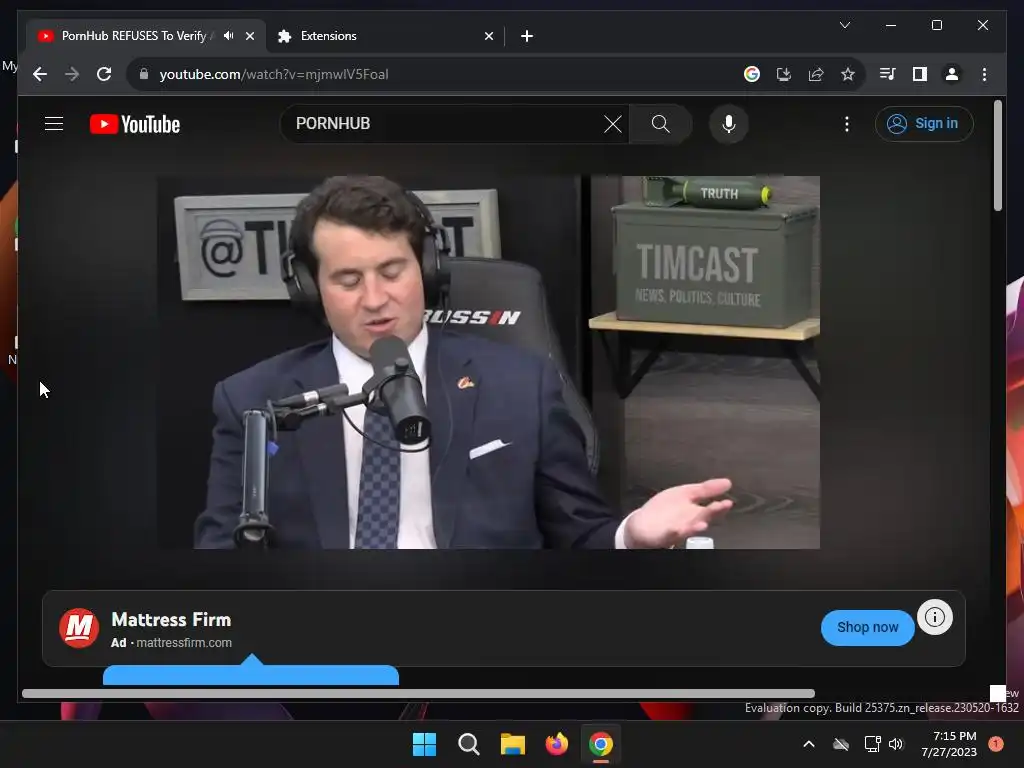
Task: Mute the YouTube tab audio icon
Action: coord(229,36)
